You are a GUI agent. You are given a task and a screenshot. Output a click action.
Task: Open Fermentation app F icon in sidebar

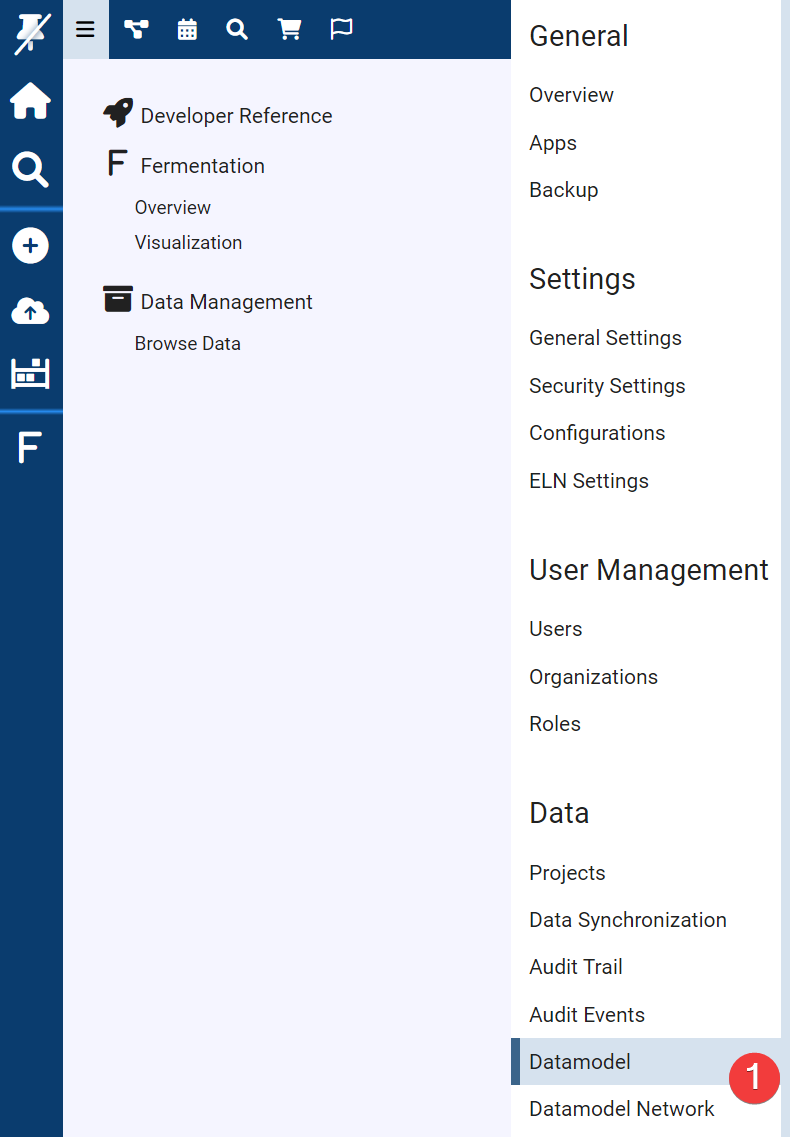pos(30,449)
